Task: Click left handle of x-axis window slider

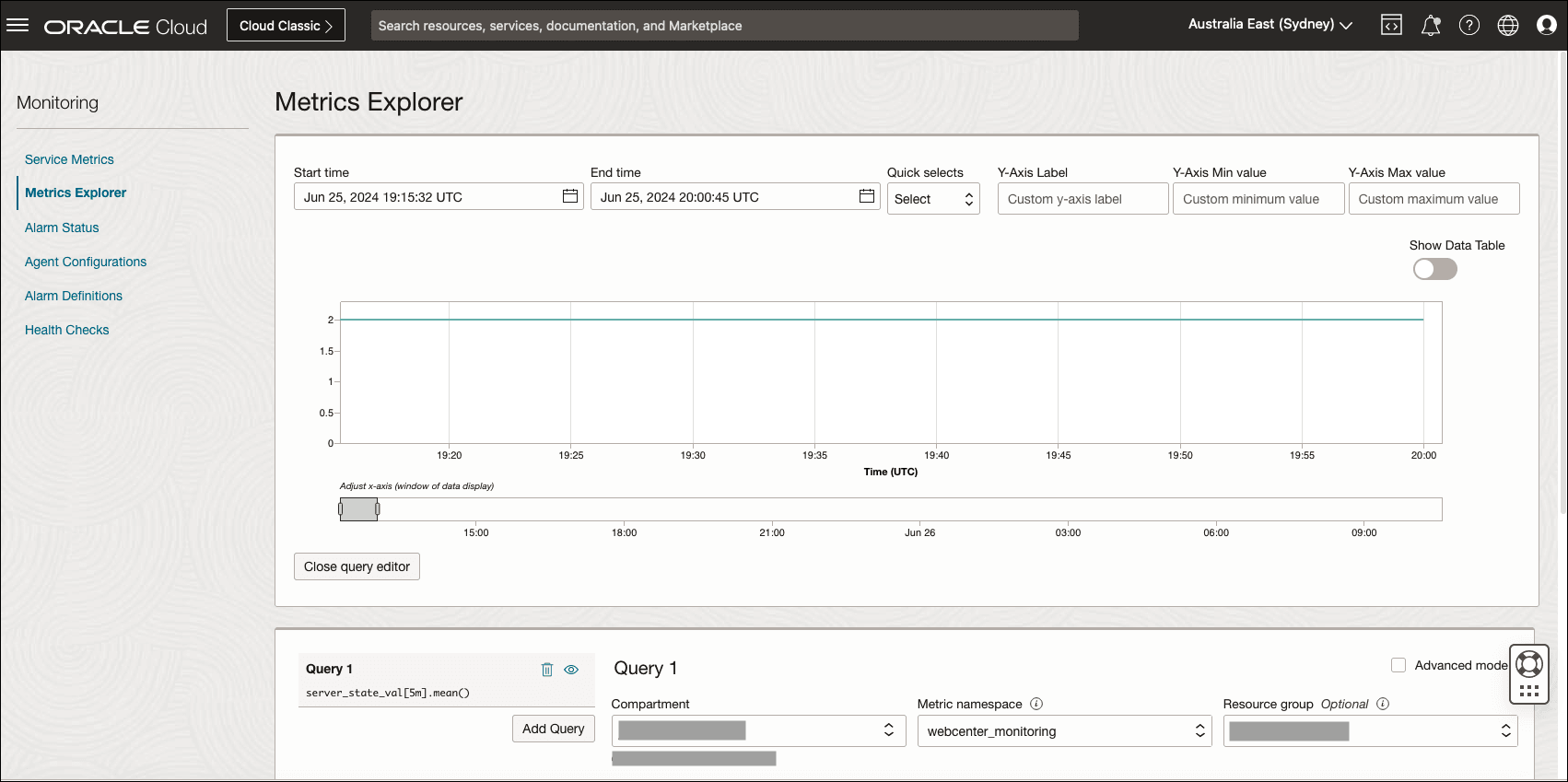Action: point(340,508)
